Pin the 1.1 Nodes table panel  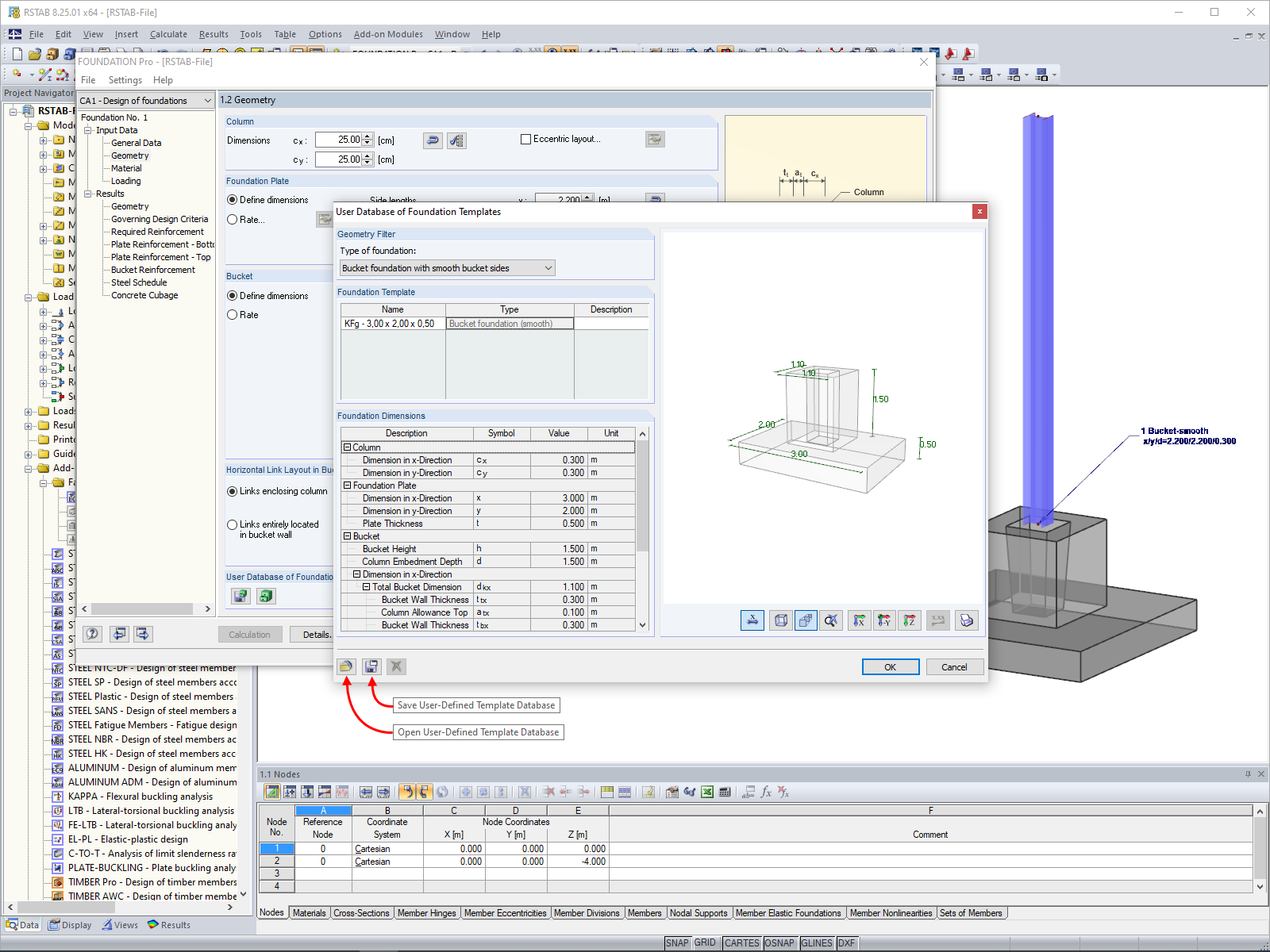tap(1248, 774)
